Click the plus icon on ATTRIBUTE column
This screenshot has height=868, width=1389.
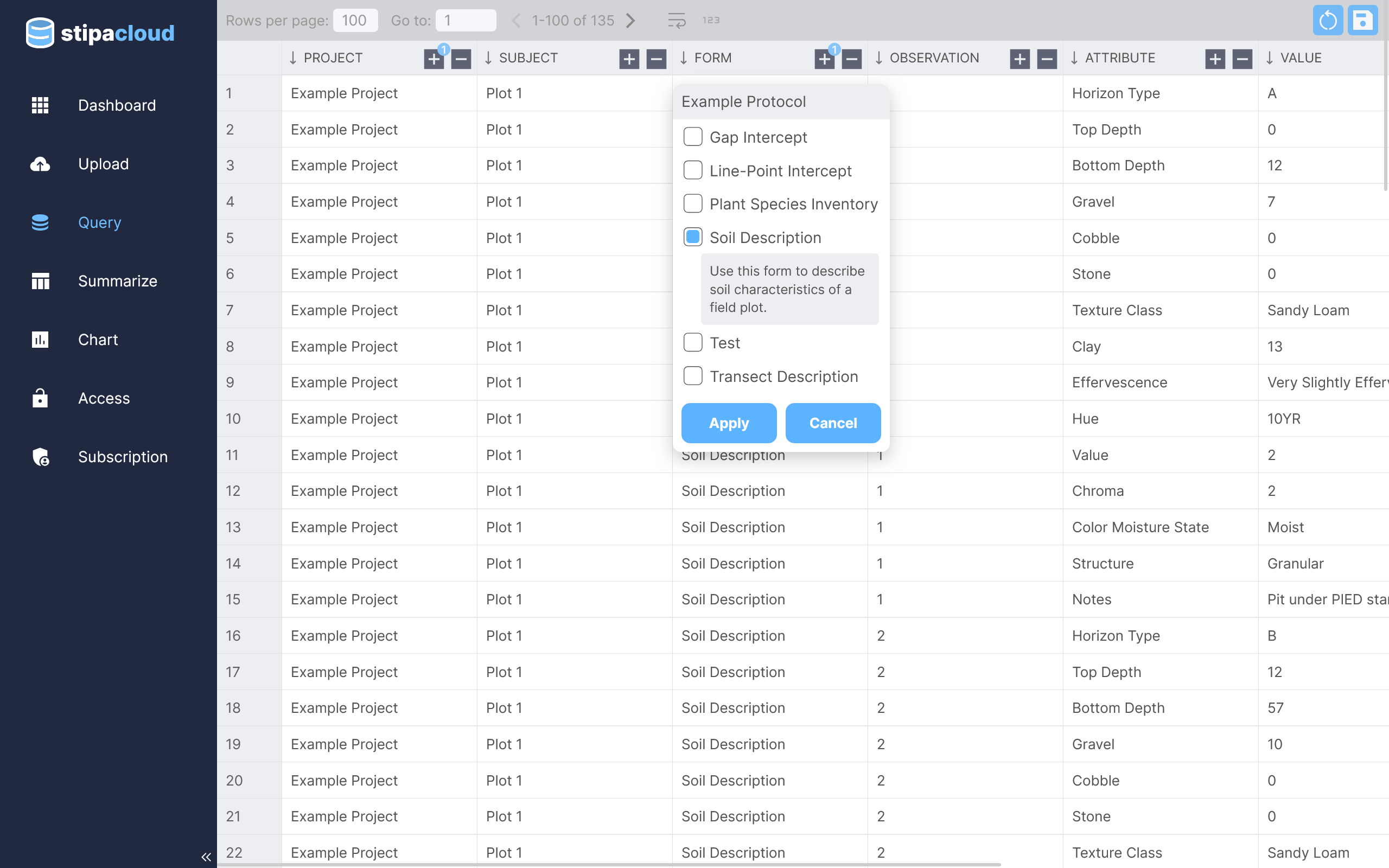pyautogui.click(x=1214, y=59)
